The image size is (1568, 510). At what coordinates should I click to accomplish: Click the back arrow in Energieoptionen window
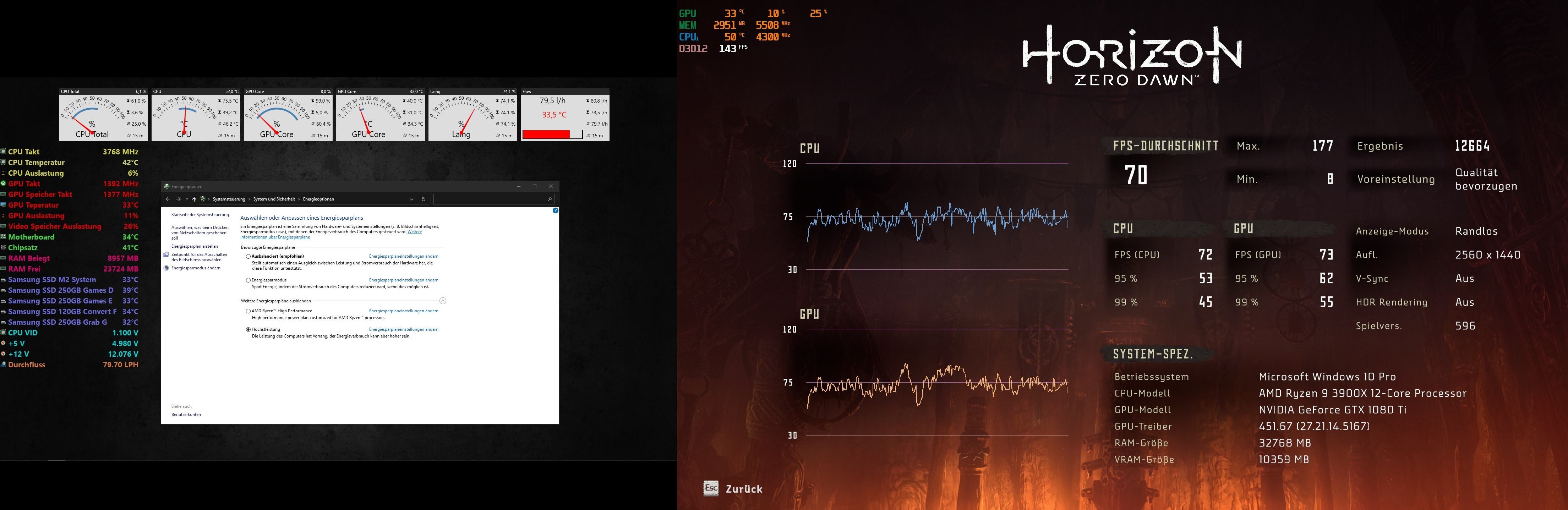click(x=168, y=199)
